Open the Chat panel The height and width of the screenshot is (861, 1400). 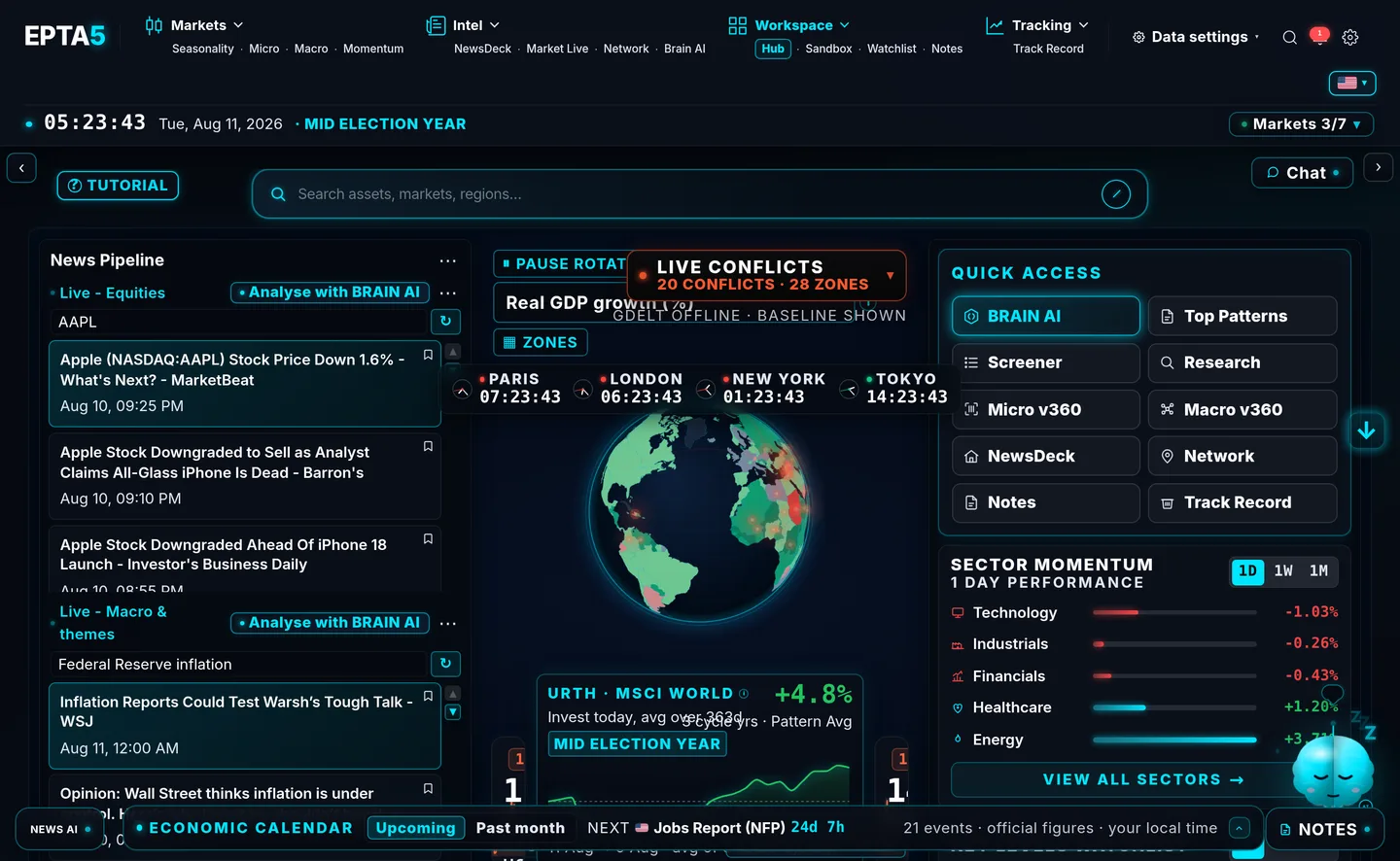[1303, 173]
